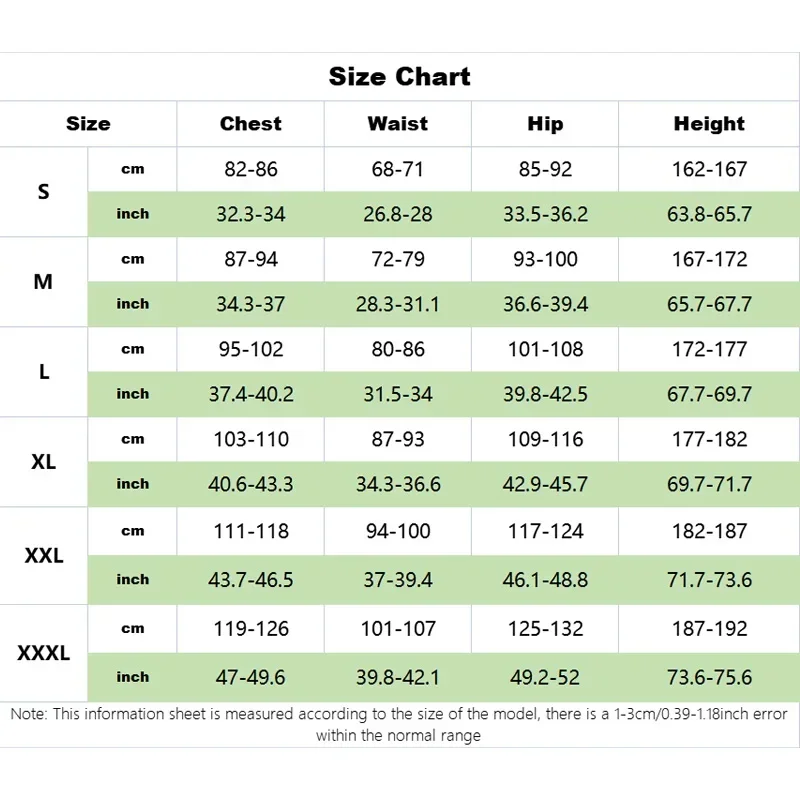The image size is (800, 800).
Task: Click the Hip column header
Action: 545,124
